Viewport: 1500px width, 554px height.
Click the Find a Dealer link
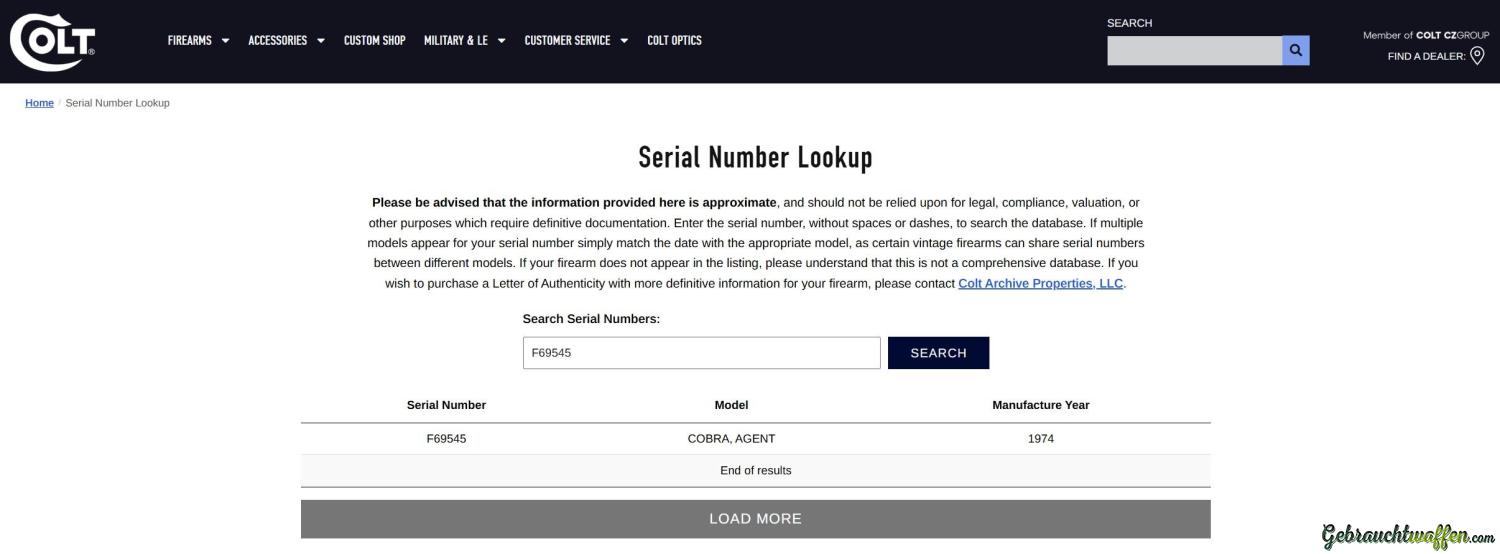pyautogui.click(x=1426, y=56)
